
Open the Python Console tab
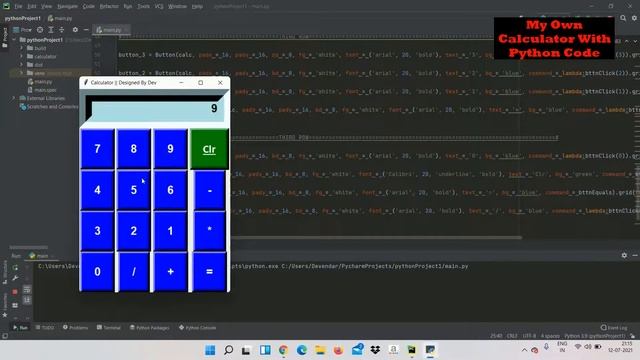pyautogui.click(x=198, y=327)
